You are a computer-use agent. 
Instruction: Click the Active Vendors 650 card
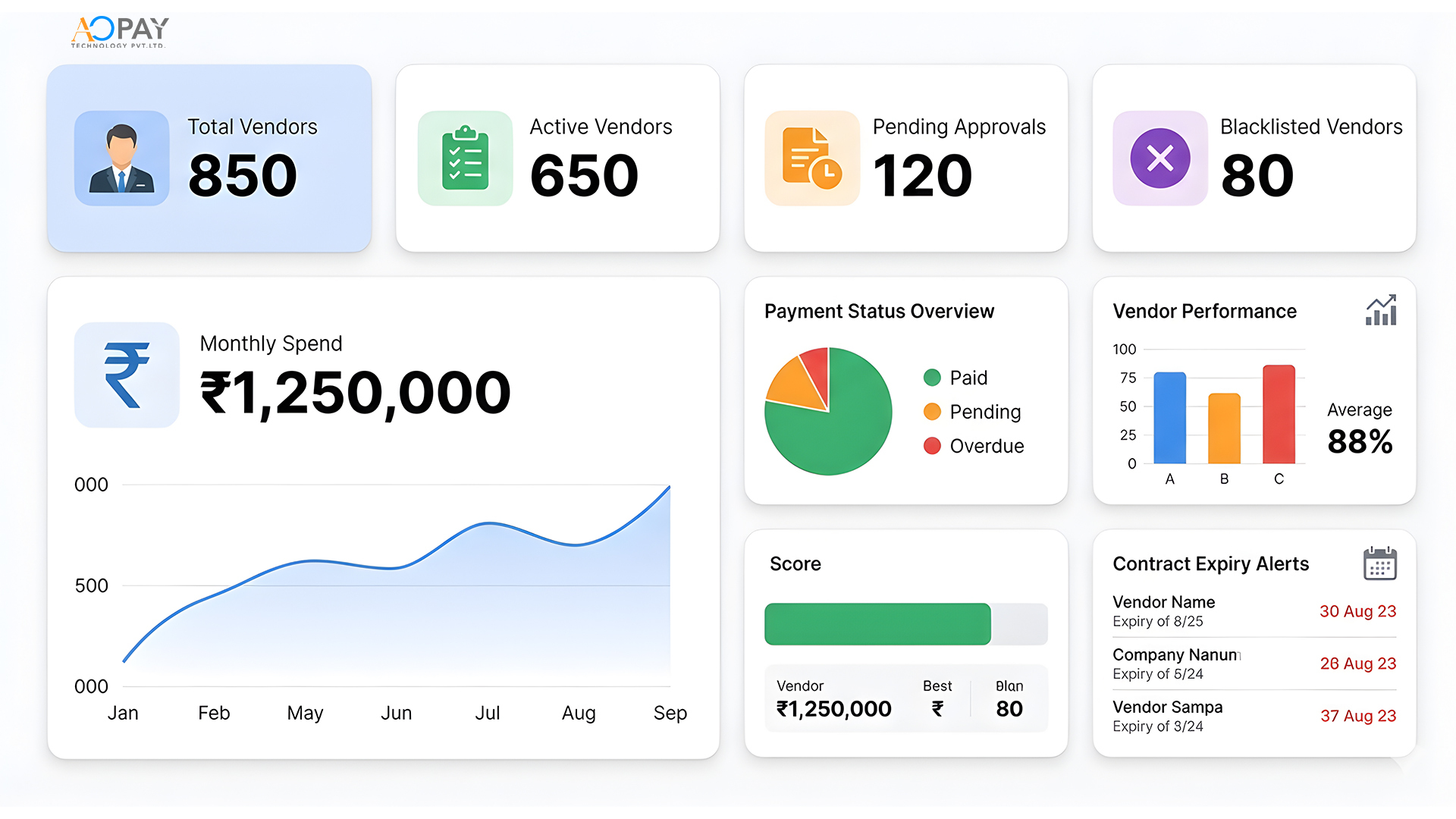click(x=557, y=158)
